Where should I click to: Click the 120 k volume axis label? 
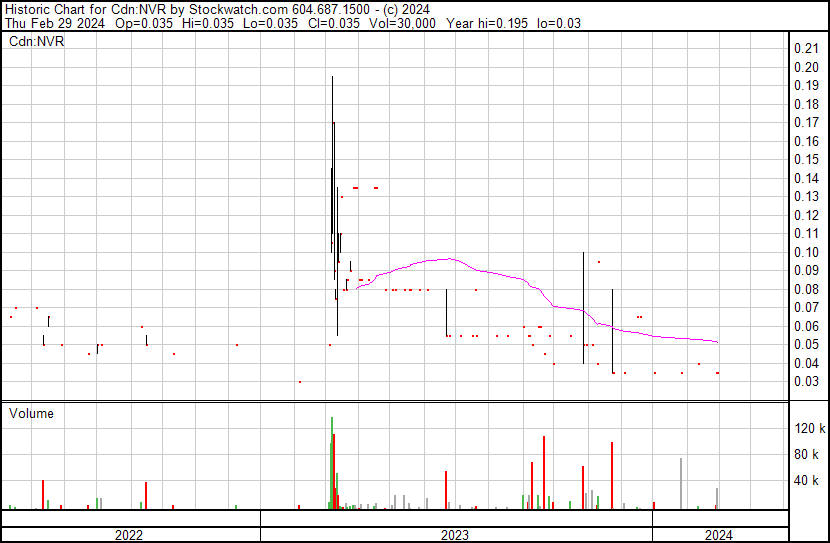[809, 428]
